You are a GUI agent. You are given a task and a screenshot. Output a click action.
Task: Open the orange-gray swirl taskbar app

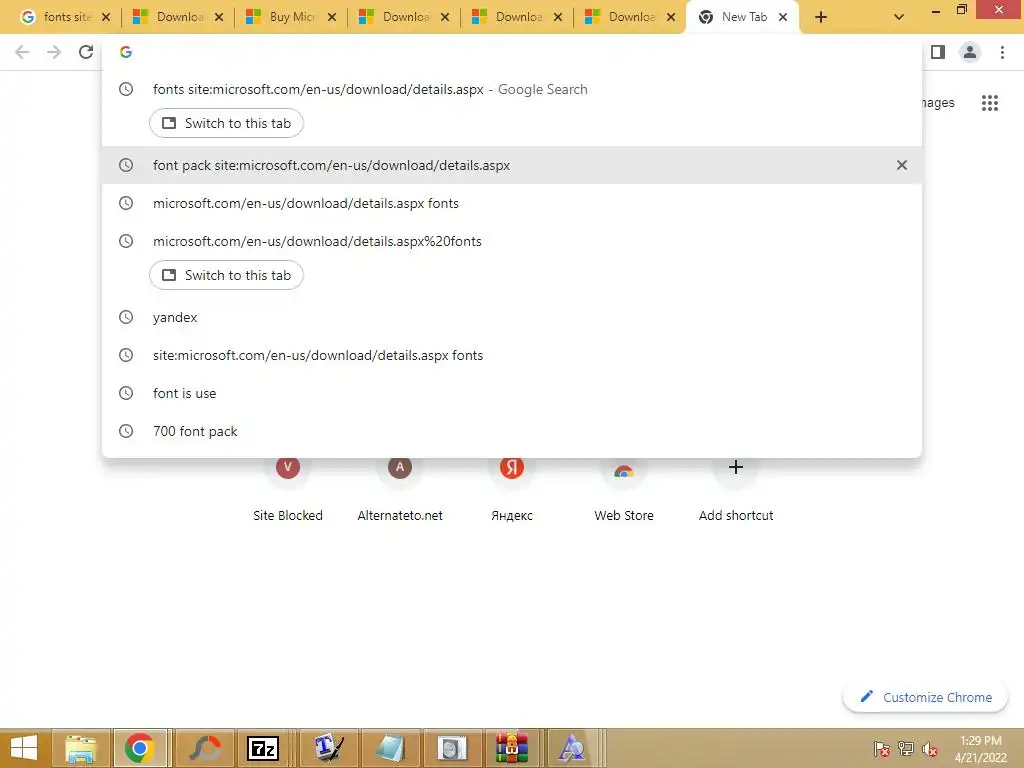click(x=203, y=748)
